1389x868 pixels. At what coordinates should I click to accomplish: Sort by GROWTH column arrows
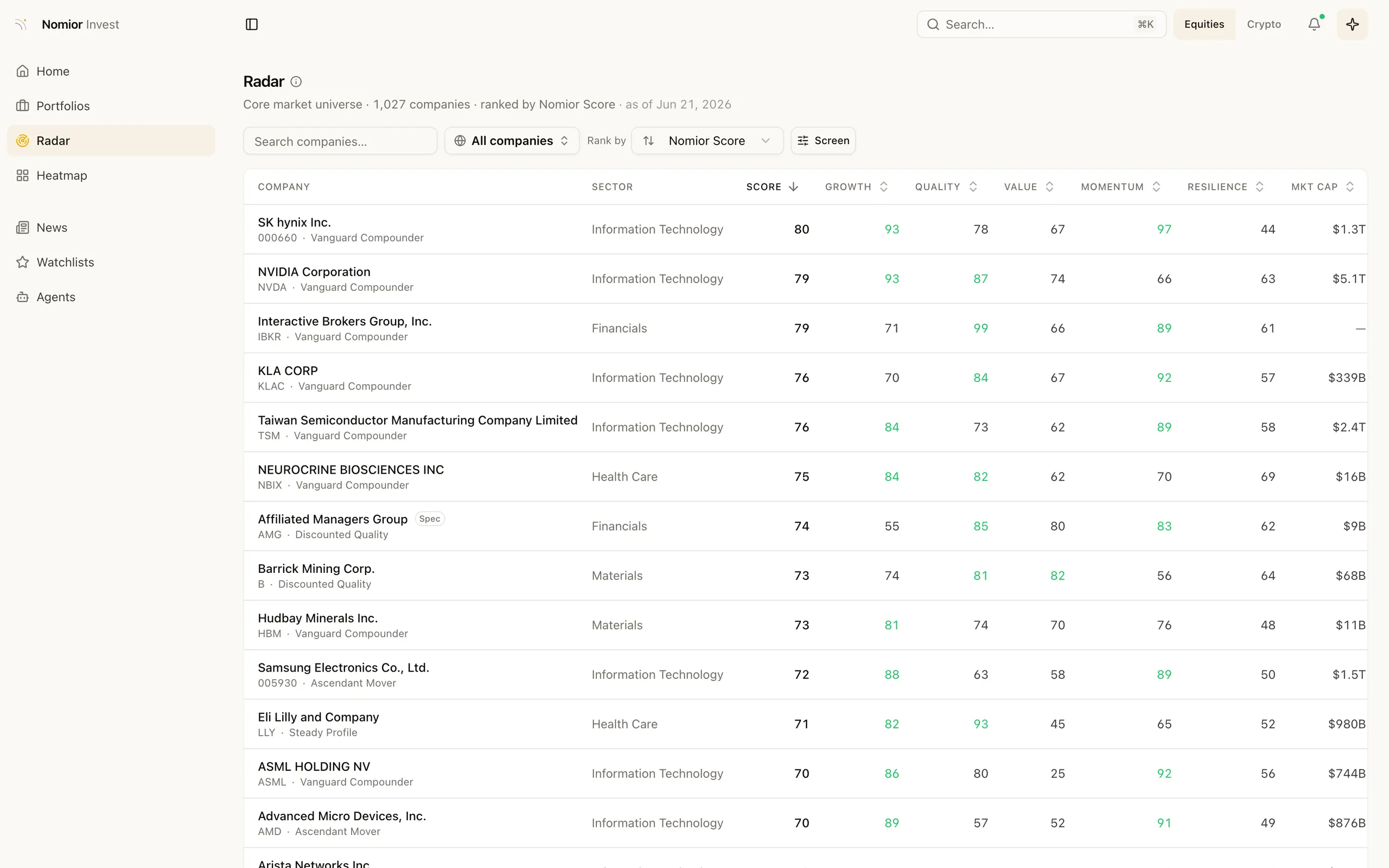coord(884,187)
